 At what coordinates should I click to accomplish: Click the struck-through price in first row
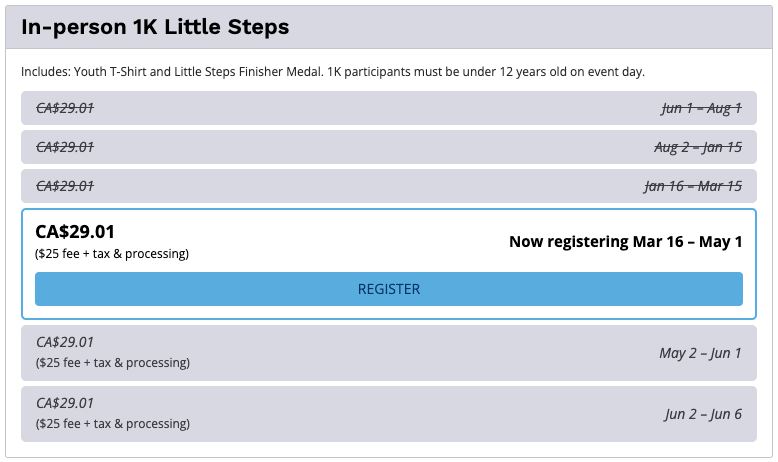click(x=65, y=108)
